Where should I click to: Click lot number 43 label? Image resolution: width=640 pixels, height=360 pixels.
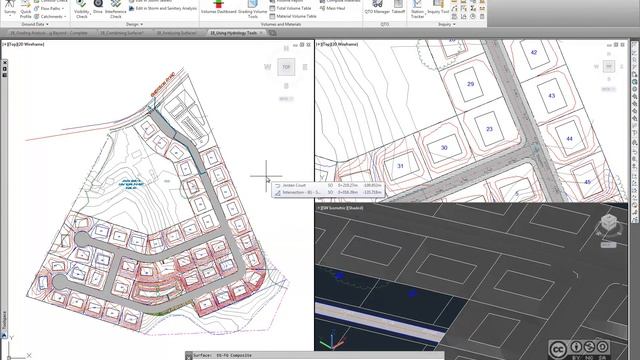(x=551, y=96)
